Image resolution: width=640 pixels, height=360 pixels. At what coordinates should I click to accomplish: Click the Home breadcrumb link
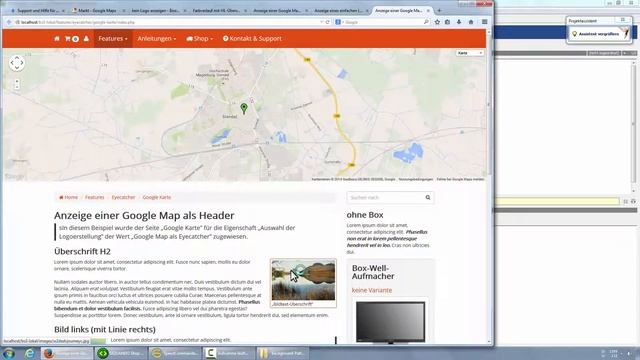click(69, 197)
